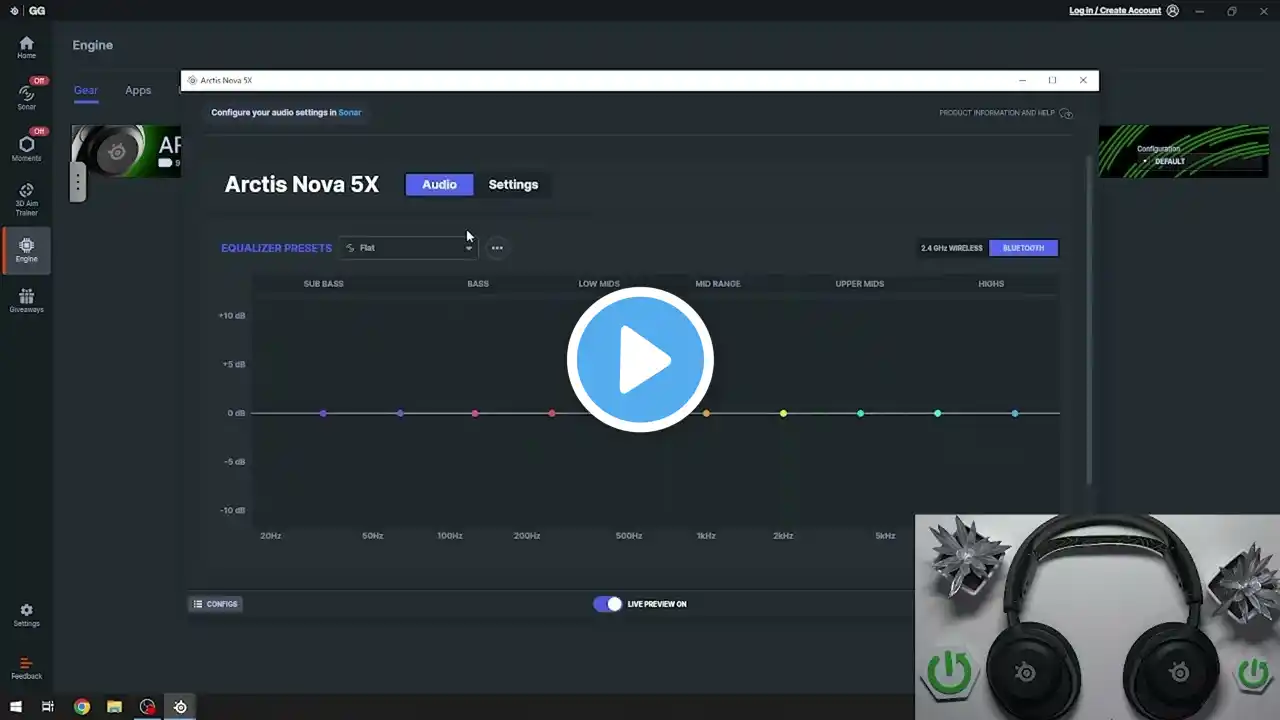Open Sonar in the GG sidebar

click(26, 96)
